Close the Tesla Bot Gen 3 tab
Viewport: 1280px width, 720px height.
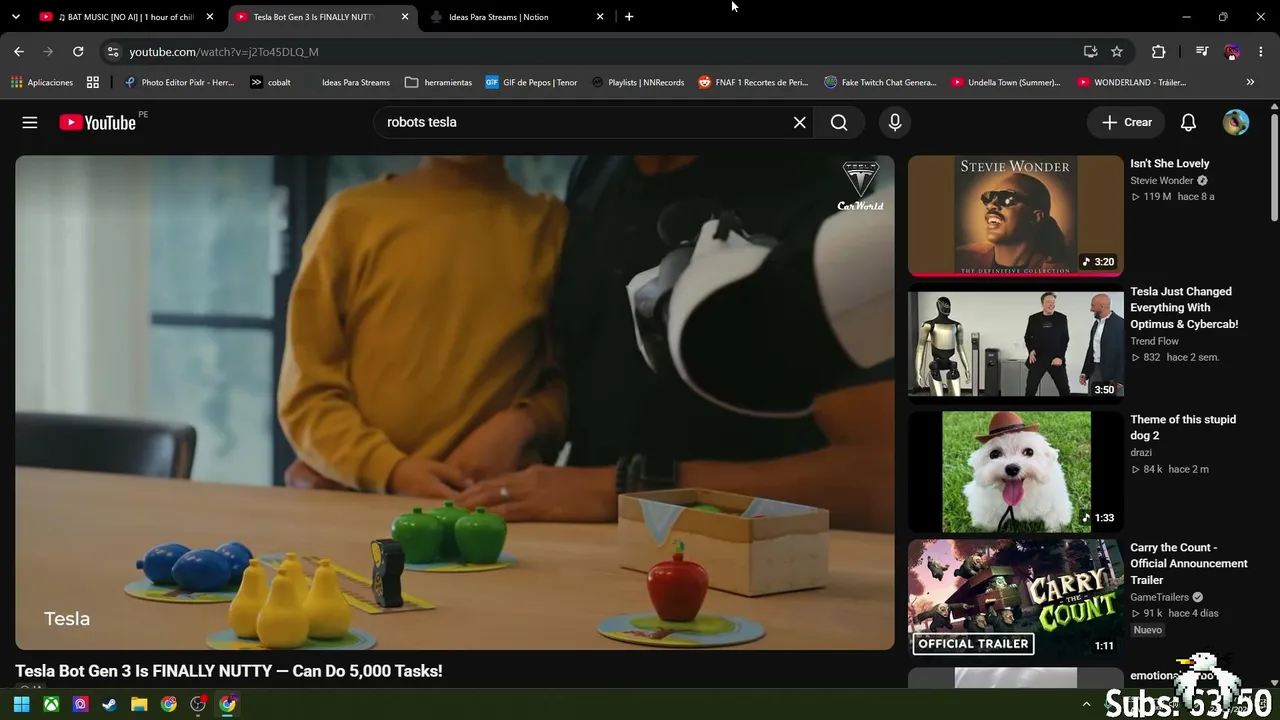pyautogui.click(x=405, y=17)
